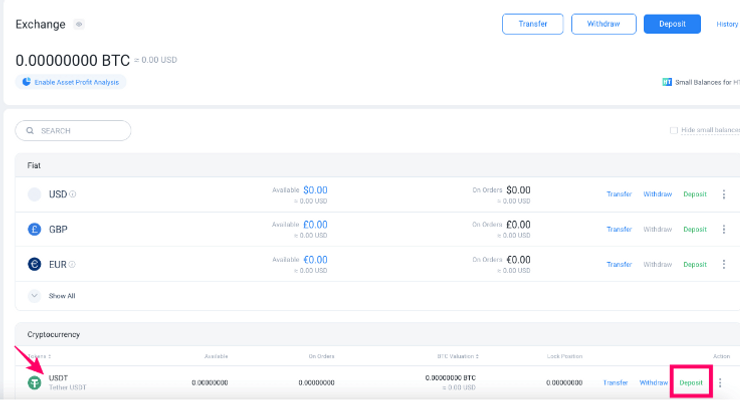
Task: Click the USD available balance $0.00
Action: tap(315, 190)
